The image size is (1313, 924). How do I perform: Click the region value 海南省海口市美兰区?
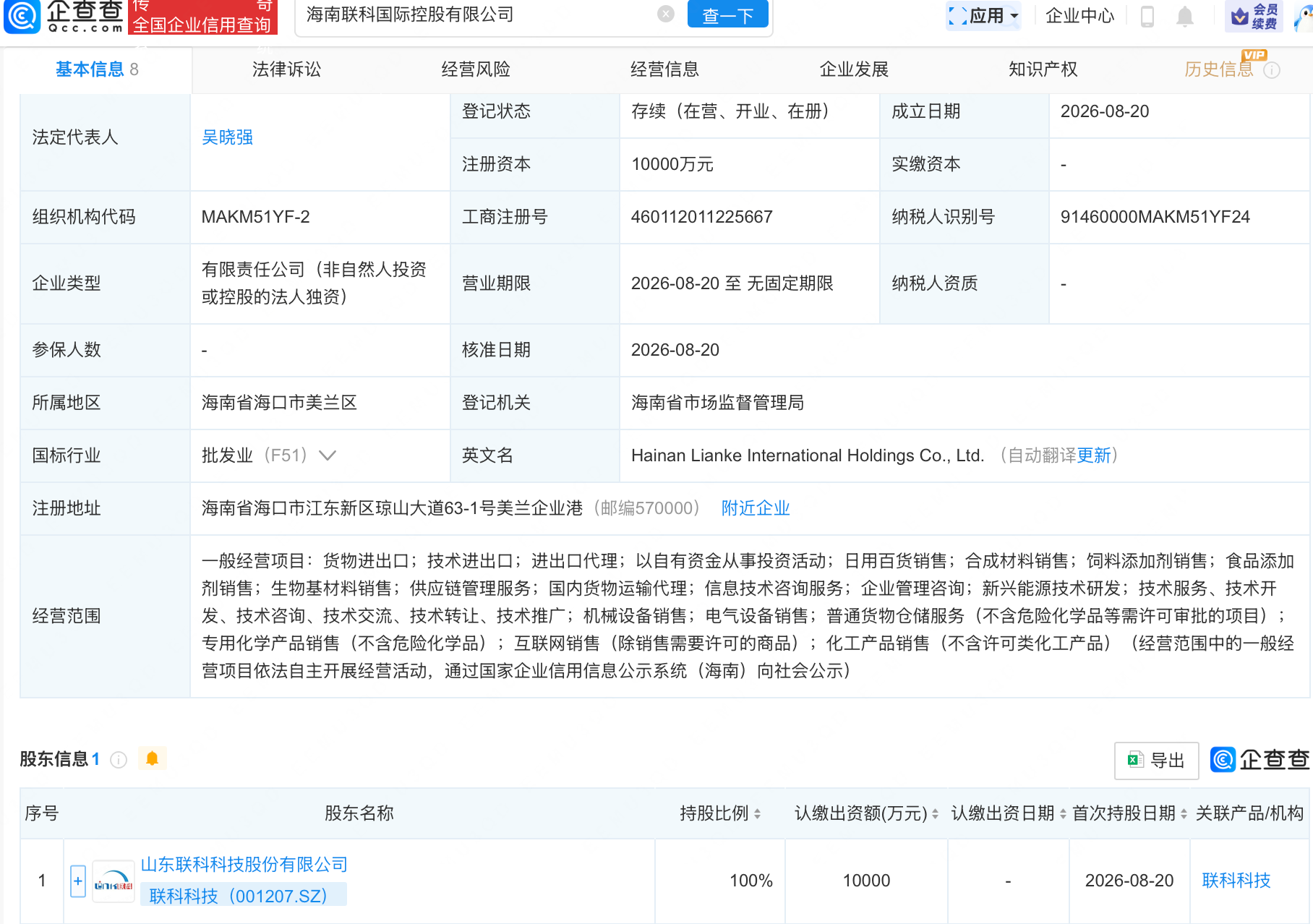(279, 403)
